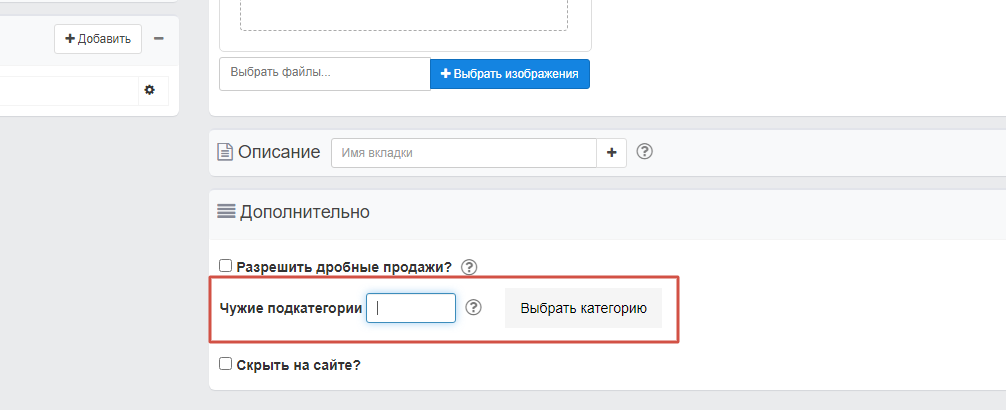Click the plus icon next to tab name field

(x=612, y=153)
